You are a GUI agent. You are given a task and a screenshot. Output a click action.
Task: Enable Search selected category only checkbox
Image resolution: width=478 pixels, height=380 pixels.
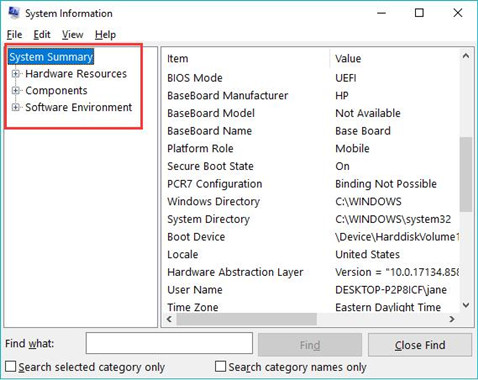11,367
